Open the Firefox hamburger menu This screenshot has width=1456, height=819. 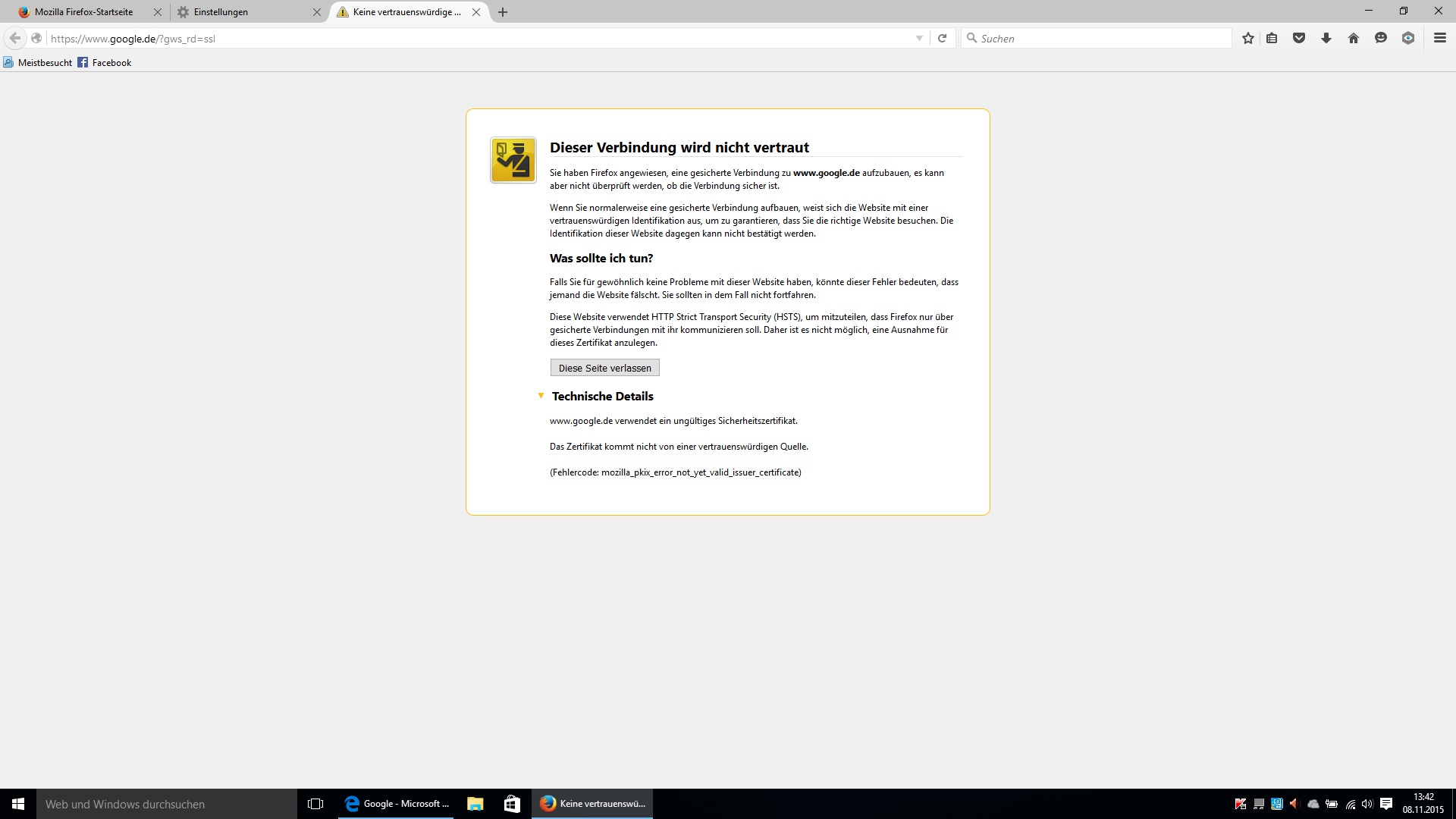[x=1440, y=38]
